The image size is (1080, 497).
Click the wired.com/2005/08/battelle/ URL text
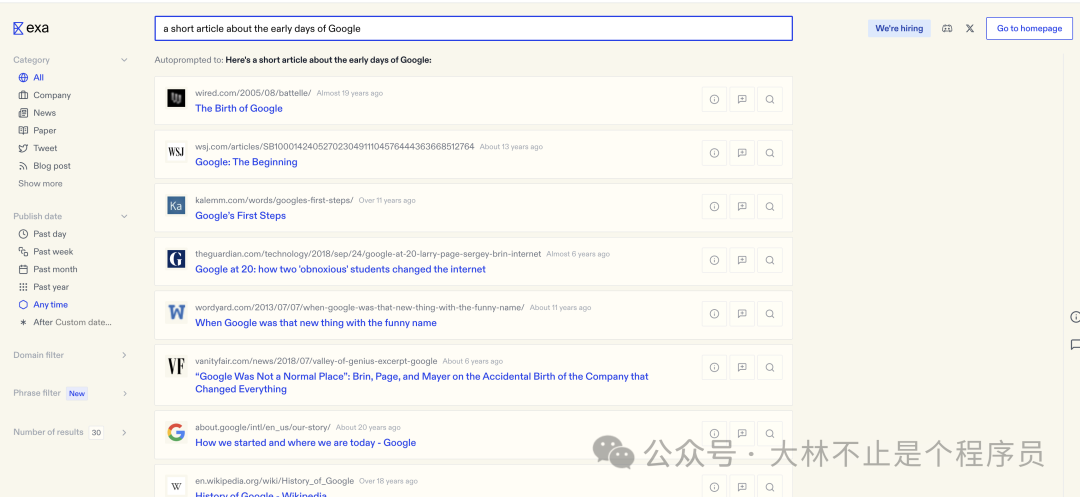[253, 93]
